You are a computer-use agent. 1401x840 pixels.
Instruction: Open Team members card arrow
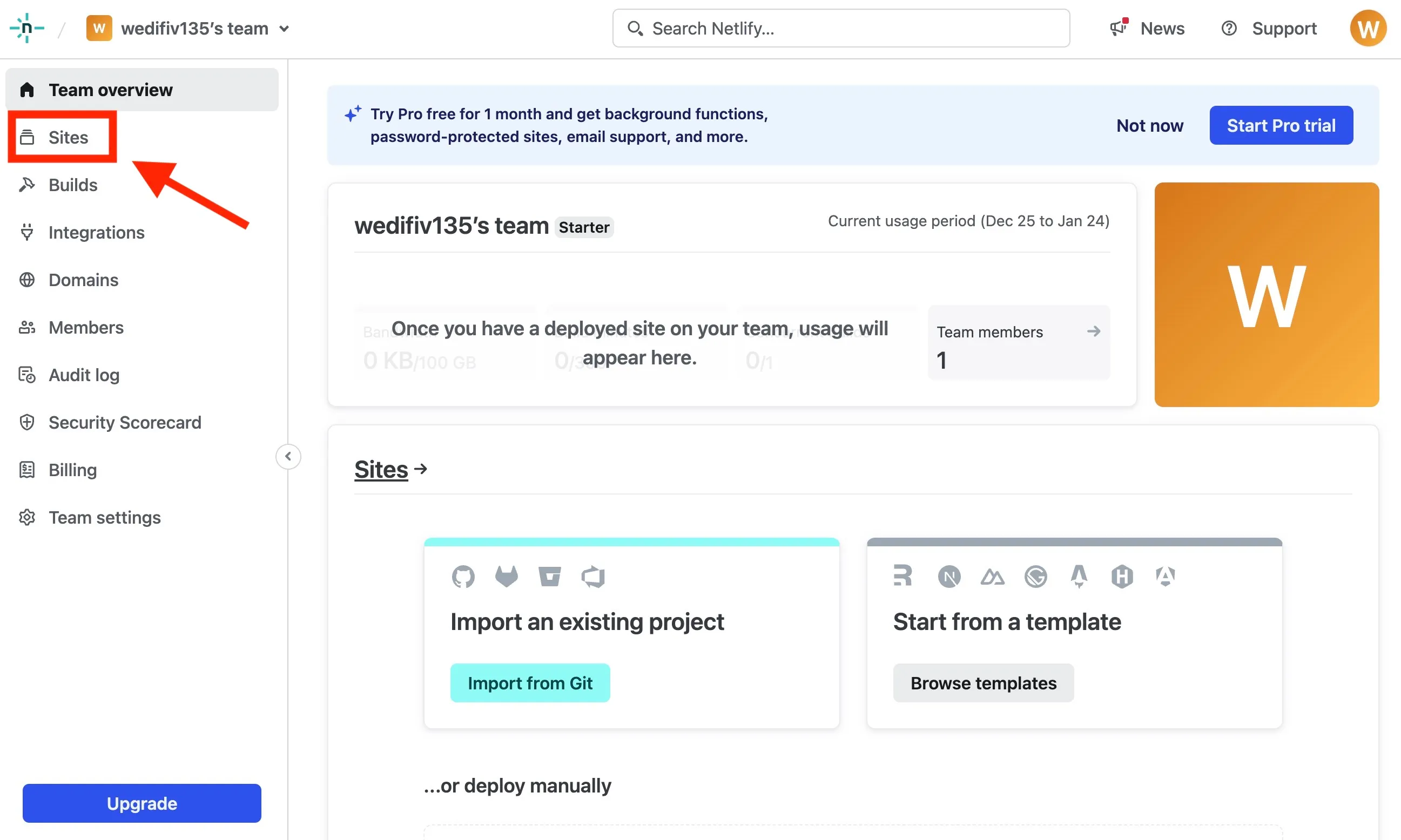1094,331
